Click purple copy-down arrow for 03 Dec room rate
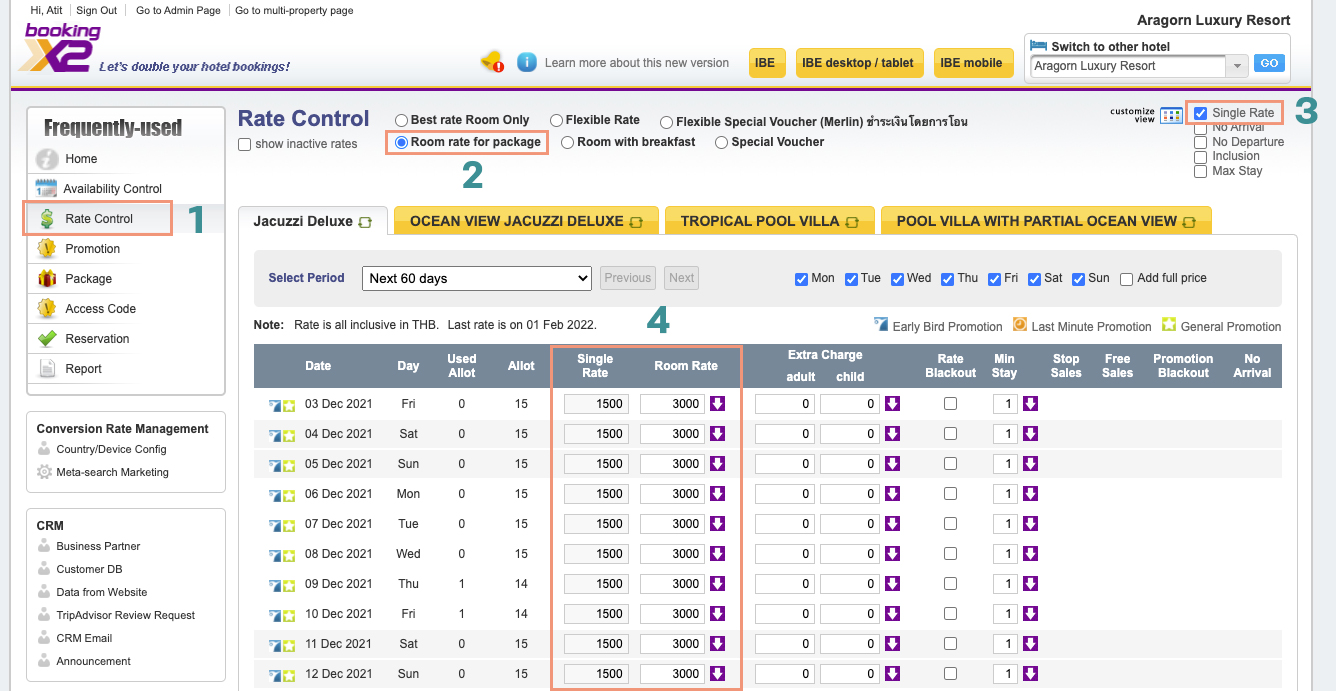1336x691 pixels. (717, 404)
